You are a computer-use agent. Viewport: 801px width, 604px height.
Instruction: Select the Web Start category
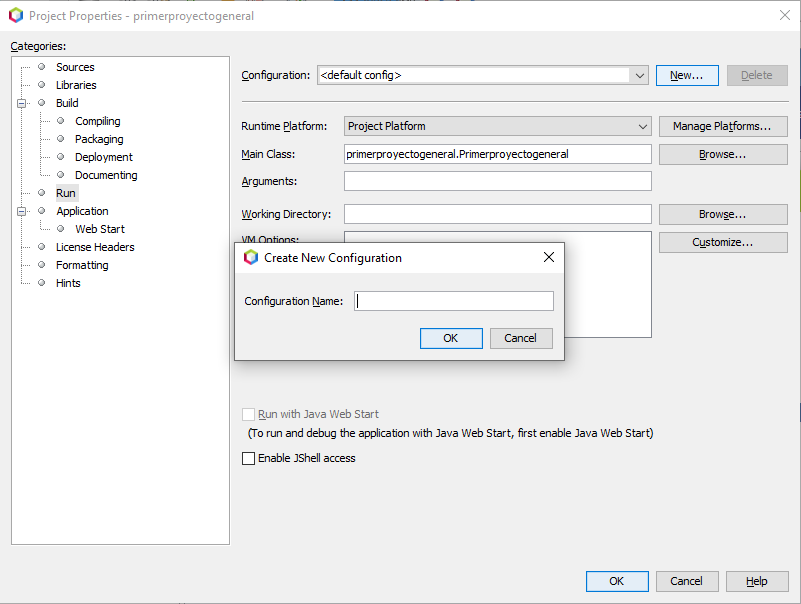click(99, 229)
